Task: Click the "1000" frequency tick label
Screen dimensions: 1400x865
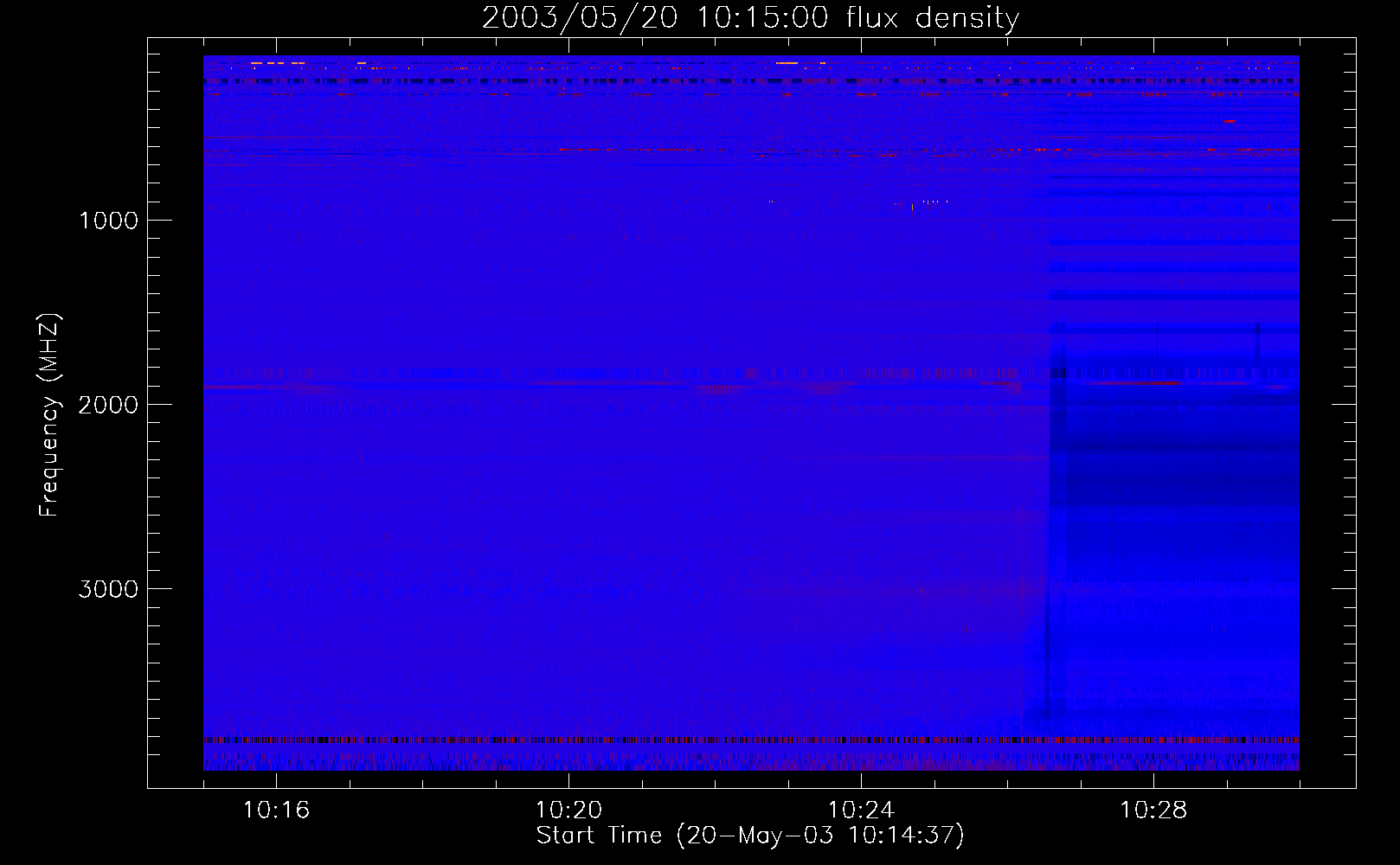Action: 108,221
